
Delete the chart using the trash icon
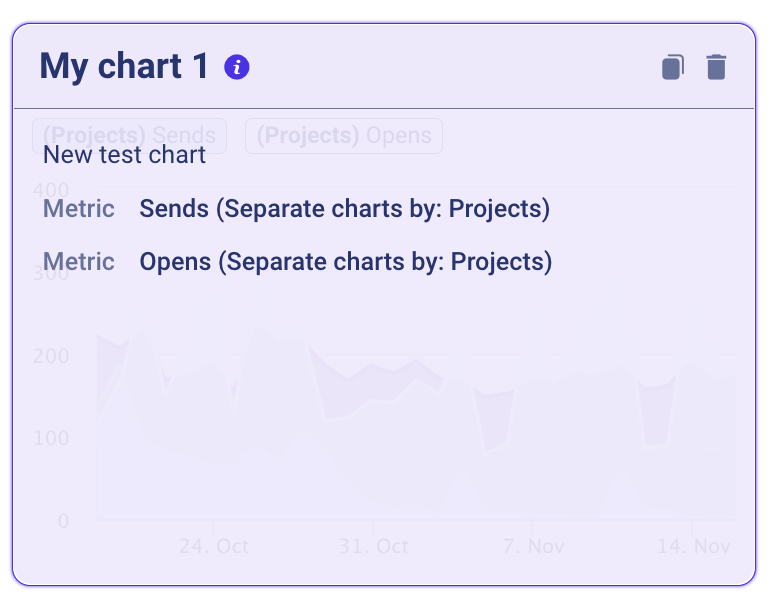pos(716,67)
